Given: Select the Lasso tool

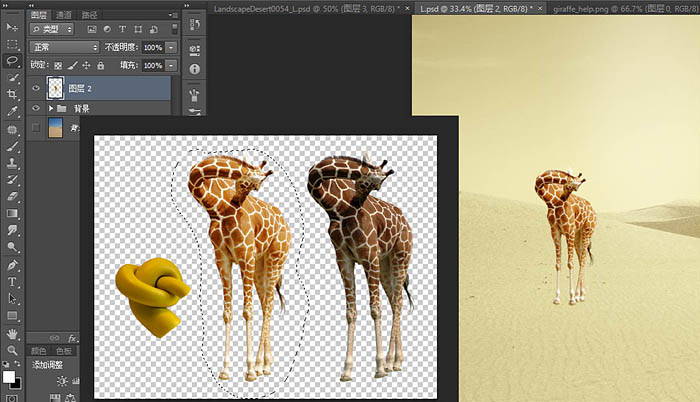Looking at the screenshot, I should [x=13, y=61].
